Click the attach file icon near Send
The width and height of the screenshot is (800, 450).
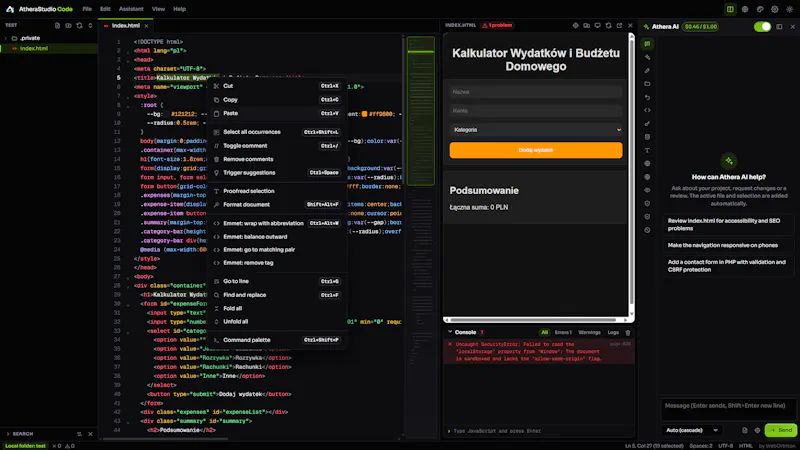point(745,430)
